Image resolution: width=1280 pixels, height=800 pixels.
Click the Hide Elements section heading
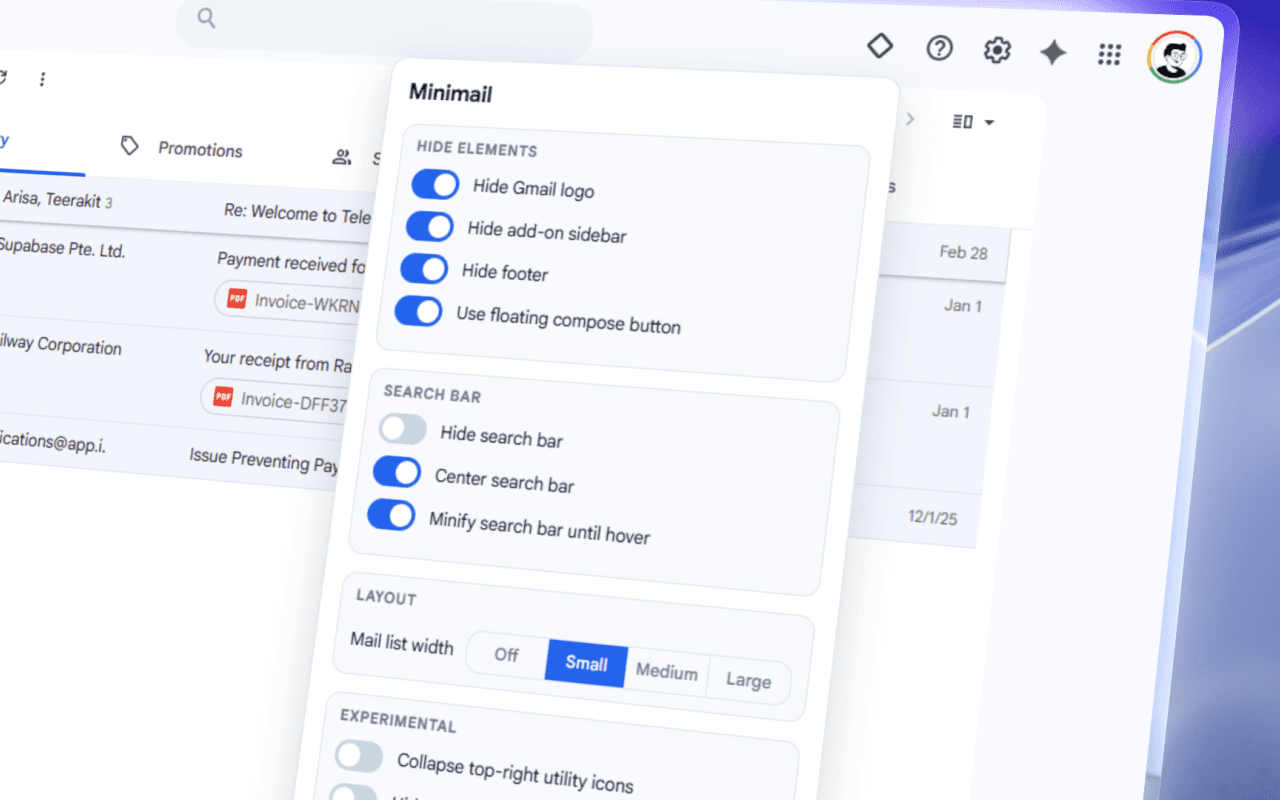477,150
